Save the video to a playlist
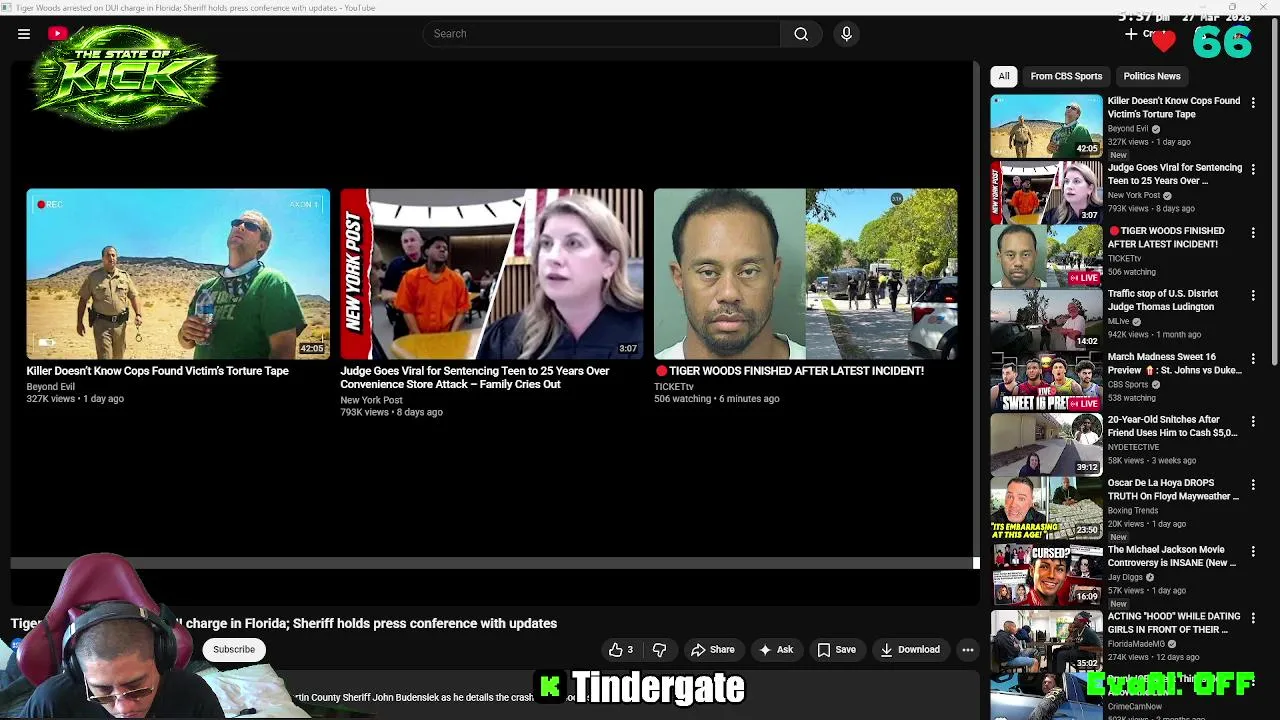 (x=837, y=650)
